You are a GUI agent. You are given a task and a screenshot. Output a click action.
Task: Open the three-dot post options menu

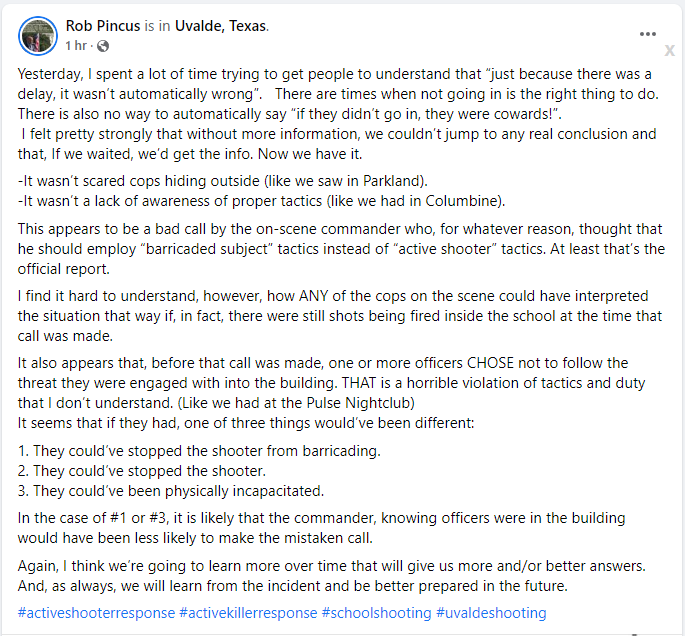(x=647, y=34)
